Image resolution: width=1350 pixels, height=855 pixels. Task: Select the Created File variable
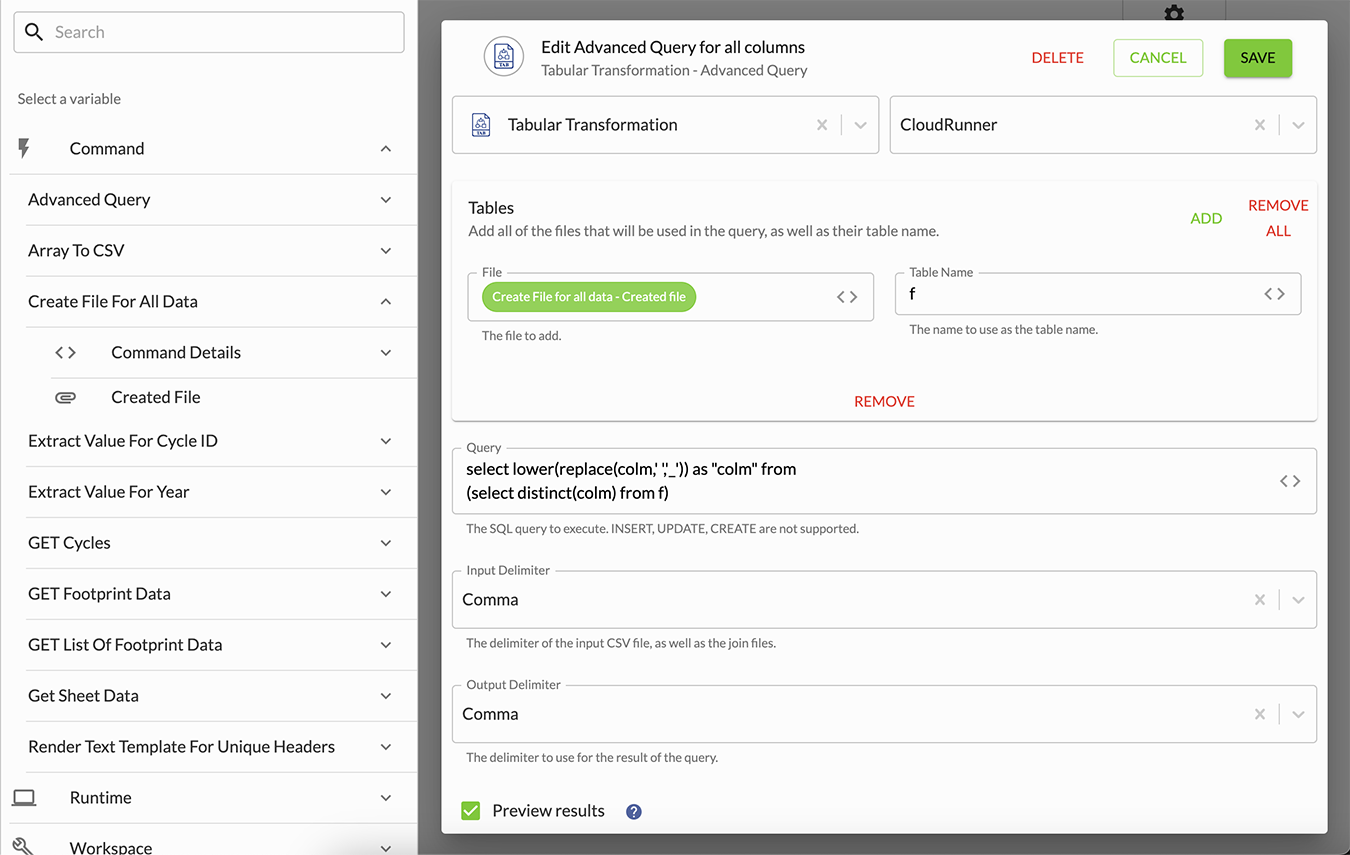156,397
